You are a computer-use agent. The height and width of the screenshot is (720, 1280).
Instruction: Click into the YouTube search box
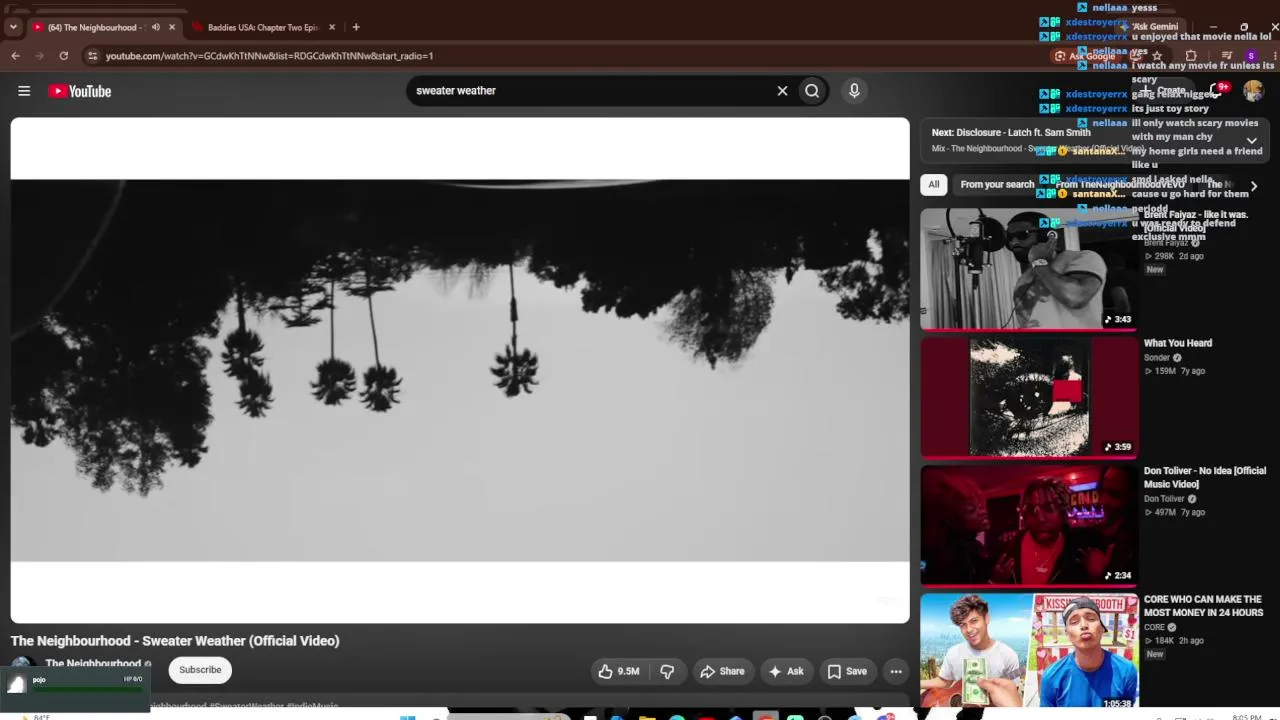tap(590, 91)
